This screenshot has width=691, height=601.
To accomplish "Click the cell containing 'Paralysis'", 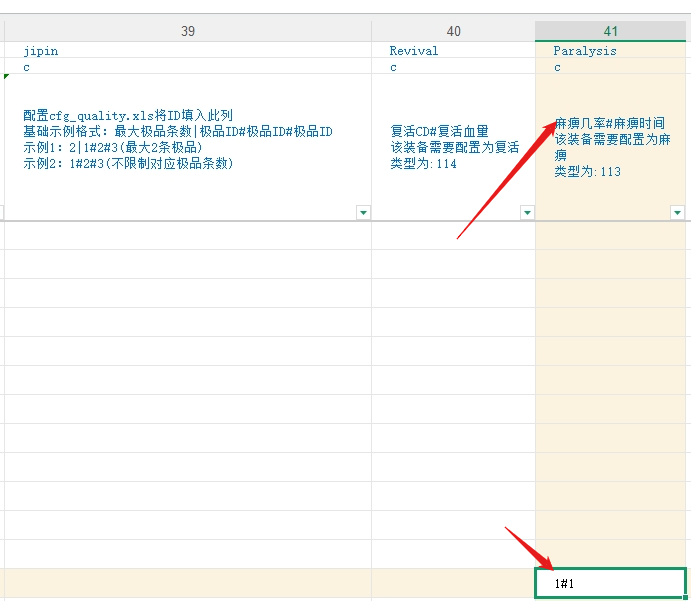I will coord(611,50).
